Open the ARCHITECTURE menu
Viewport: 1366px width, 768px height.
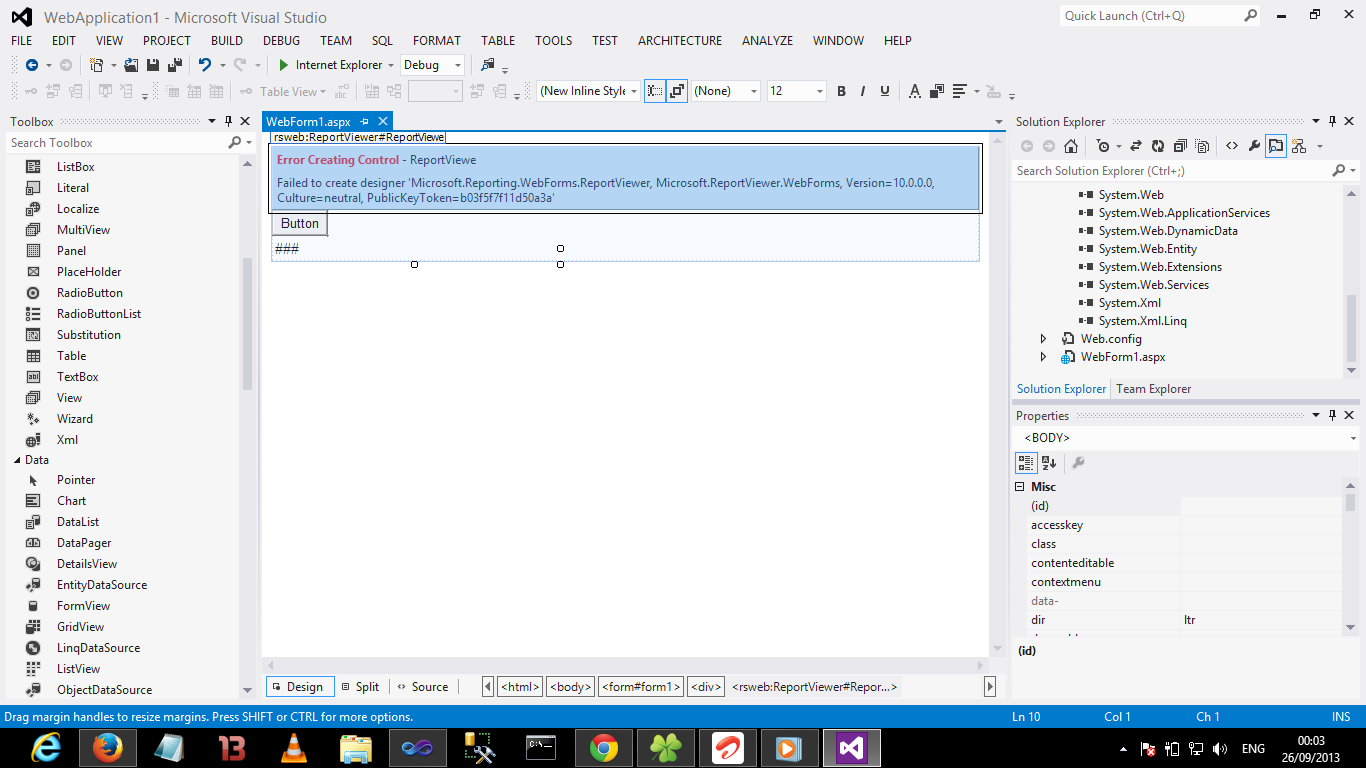[x=680, y=41]
